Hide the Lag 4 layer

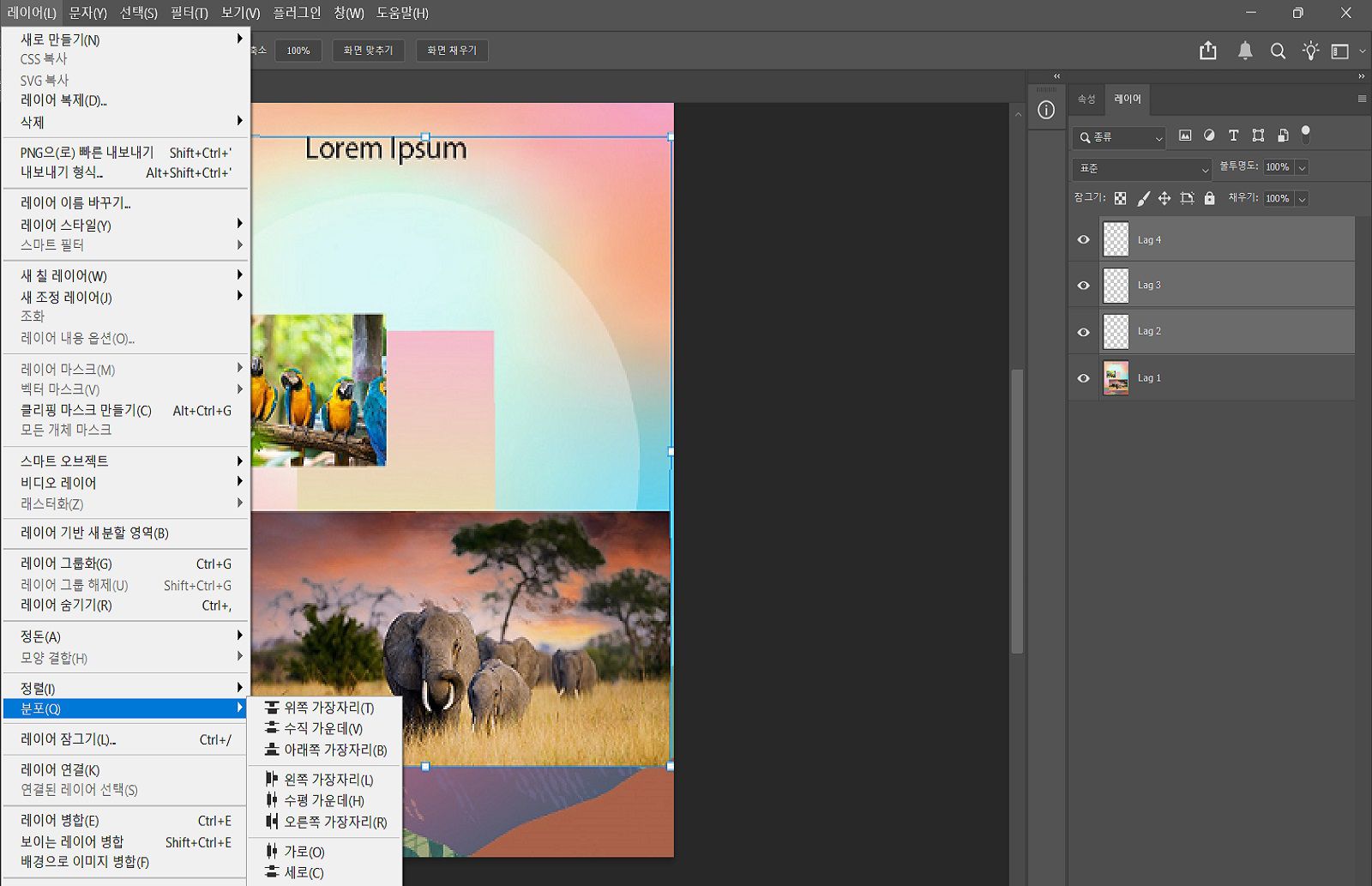[1083, 240]
